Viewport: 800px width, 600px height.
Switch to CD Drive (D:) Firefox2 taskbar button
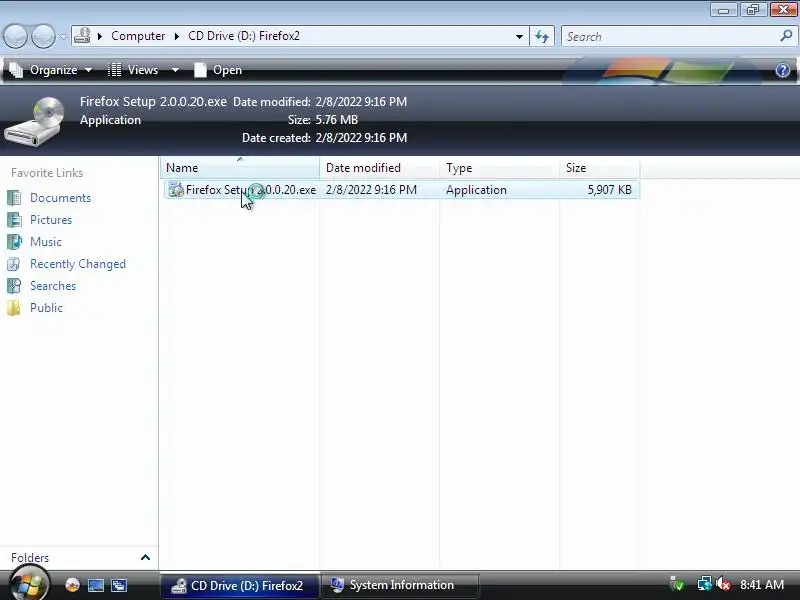click(240, 585)
